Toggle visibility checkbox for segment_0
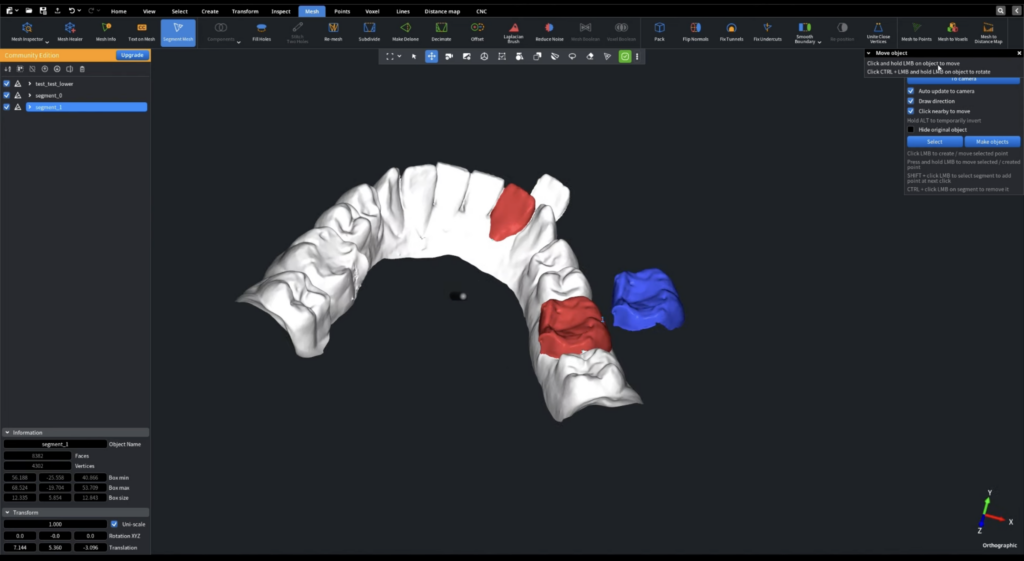The height and width of the screenshot is (561, 1024). pyautogui.click(x=7, y=95)
